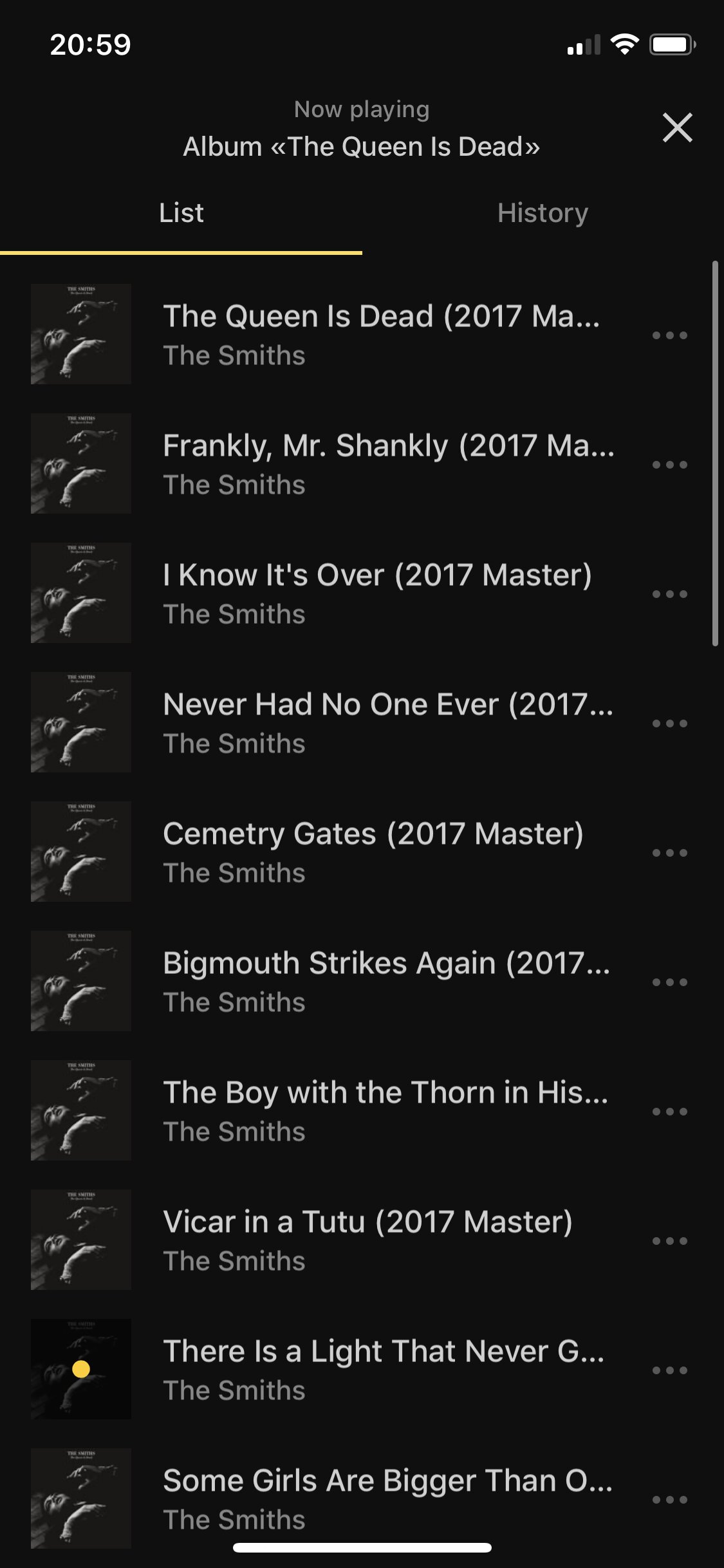
Task: Open options for Vicar in a Tutu
Action: tap(670, 1241)
